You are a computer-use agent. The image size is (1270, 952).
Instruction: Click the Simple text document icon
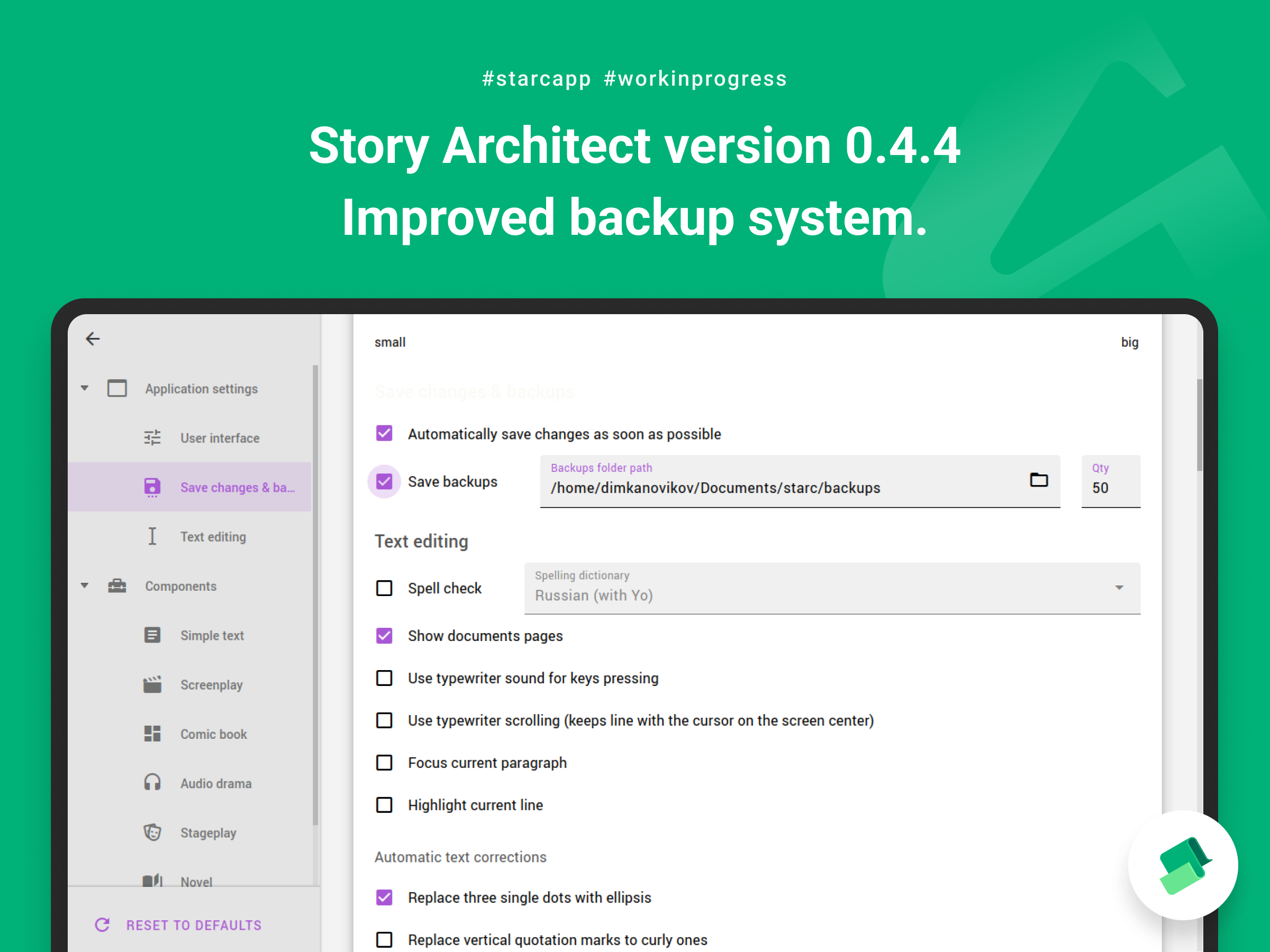tap(152, 635)
